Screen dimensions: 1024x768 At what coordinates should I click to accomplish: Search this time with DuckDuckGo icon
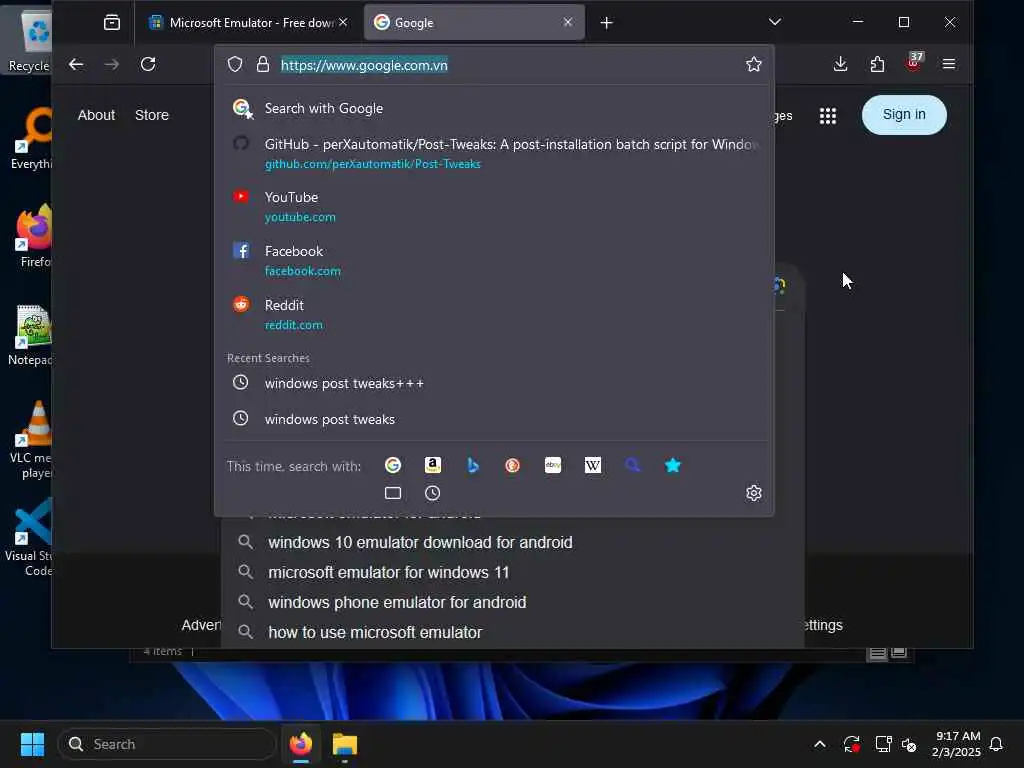[513, 465]
